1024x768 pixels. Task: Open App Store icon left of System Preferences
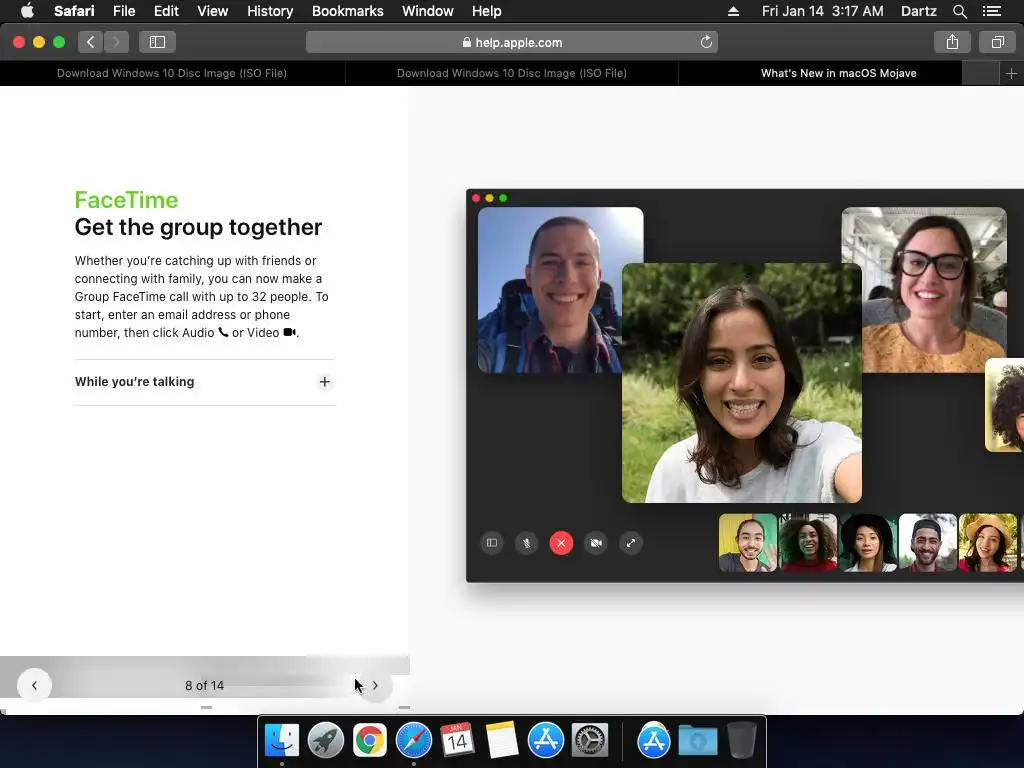tap(546, 741)
